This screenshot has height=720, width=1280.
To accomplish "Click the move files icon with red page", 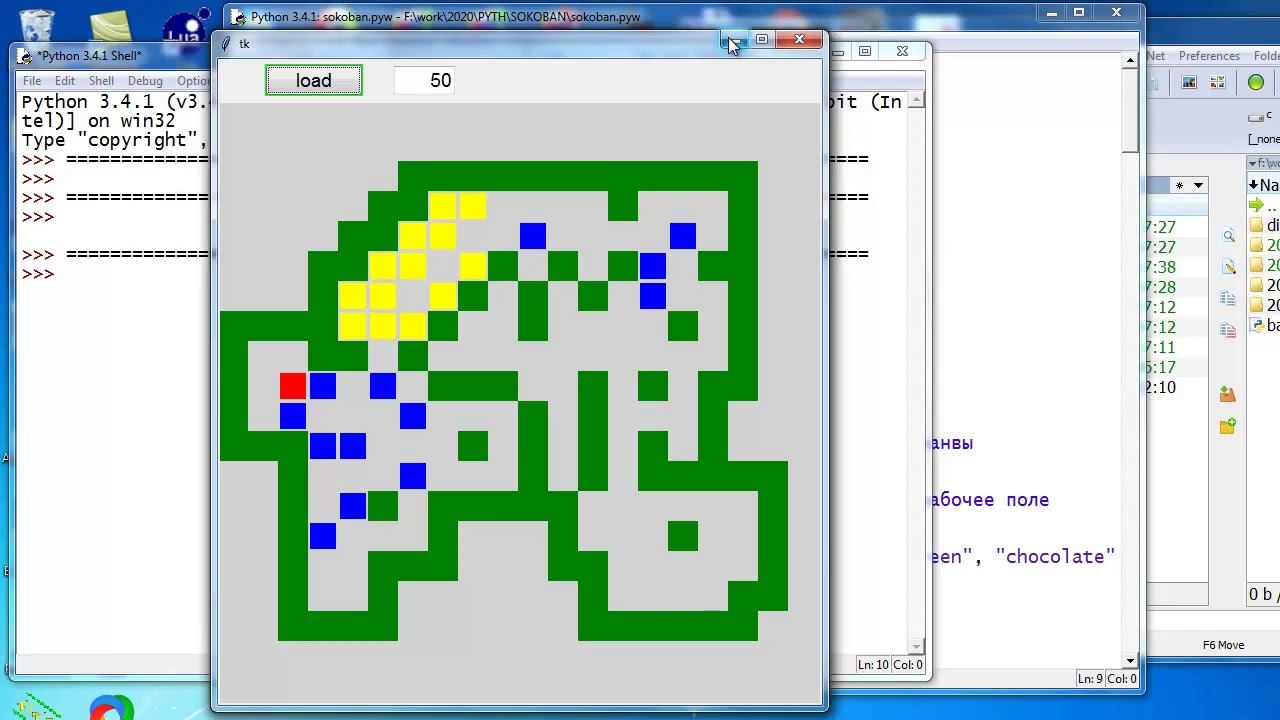I will point(1228,330).
